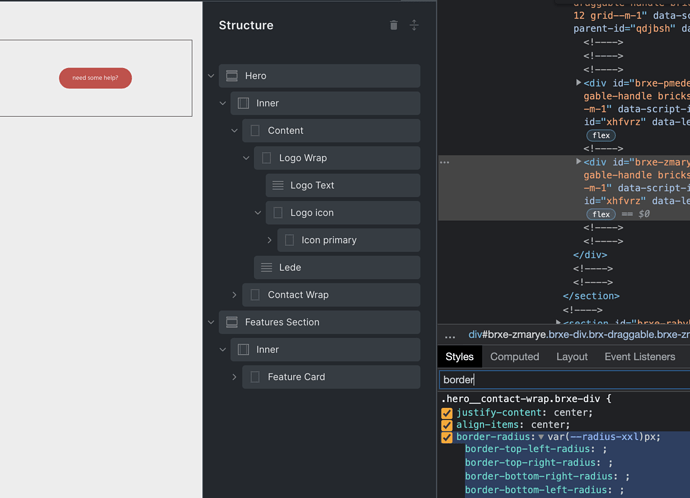This screenshot has width=690, height=498.
Task: Click the div icon of Logo icon row
Action: [278, 212]
